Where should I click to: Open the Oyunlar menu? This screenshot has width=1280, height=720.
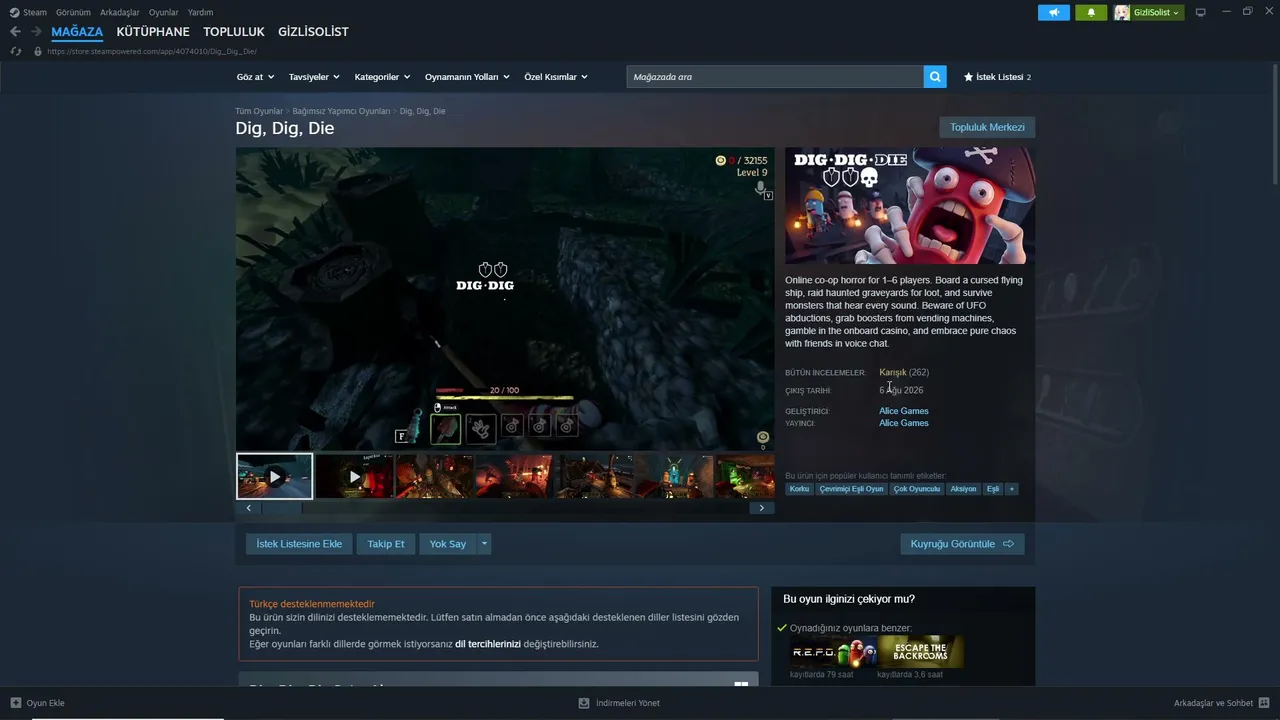pyautogui.click(x=164, y=12)
